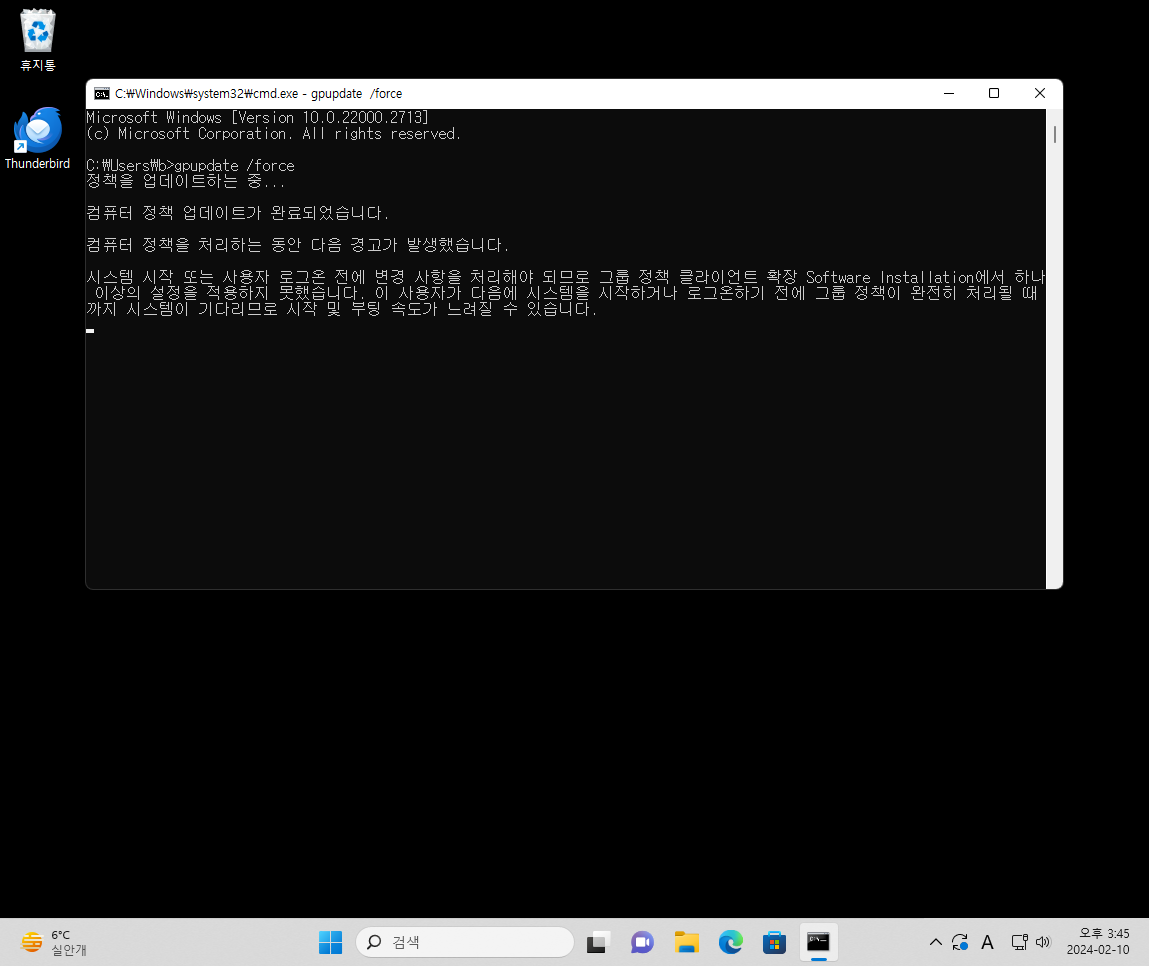Open Task View on the taskbar
Viewport: 1149px width, 966px height.
[598, 942]
